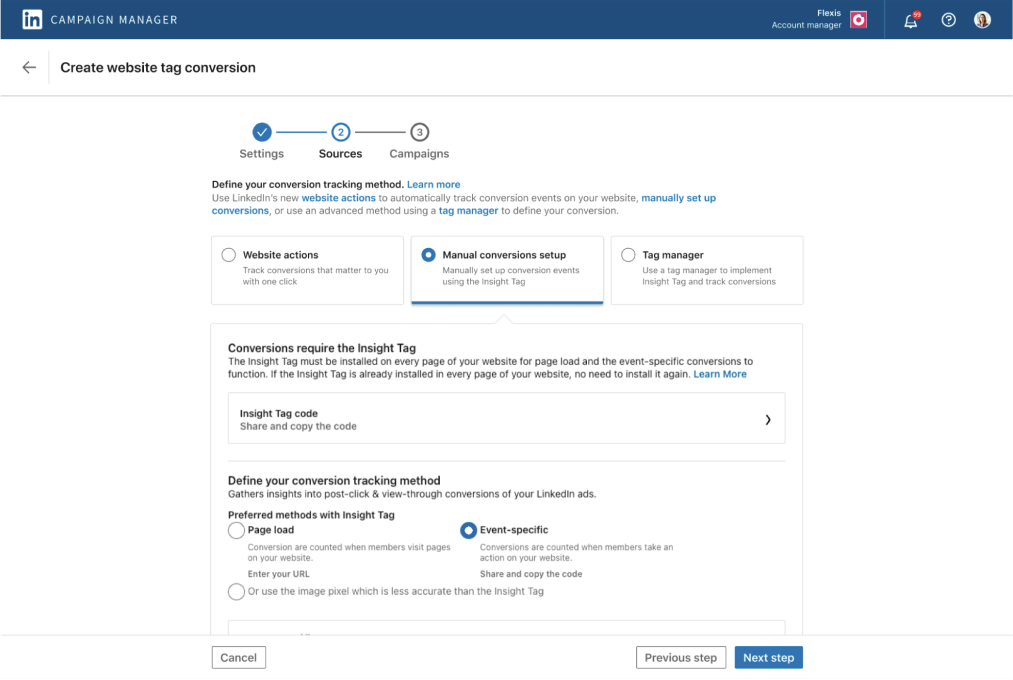Viewport: 1013px width, 680px height.
Task: Expand the Insight Tag code section
Action: click(x=506, y=418)
